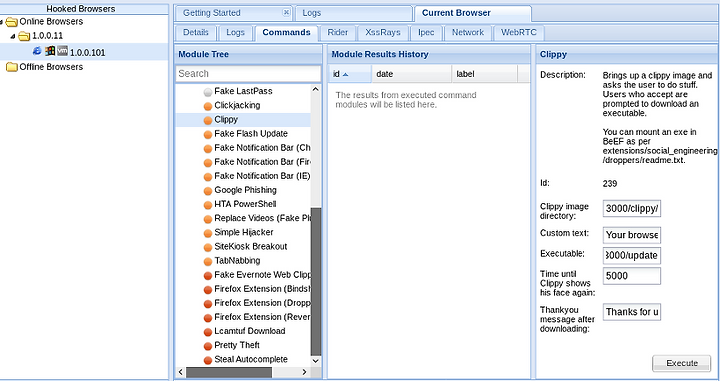Open the Ipec sub-tab

(426, 33)
